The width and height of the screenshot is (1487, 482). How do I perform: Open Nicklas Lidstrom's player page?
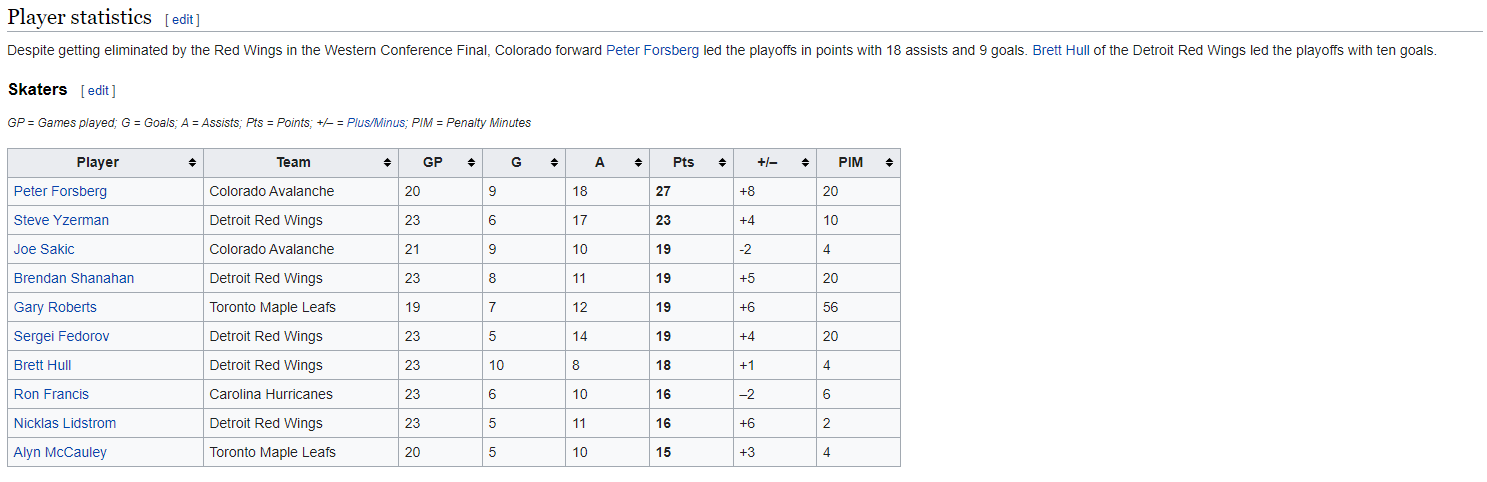65,423
